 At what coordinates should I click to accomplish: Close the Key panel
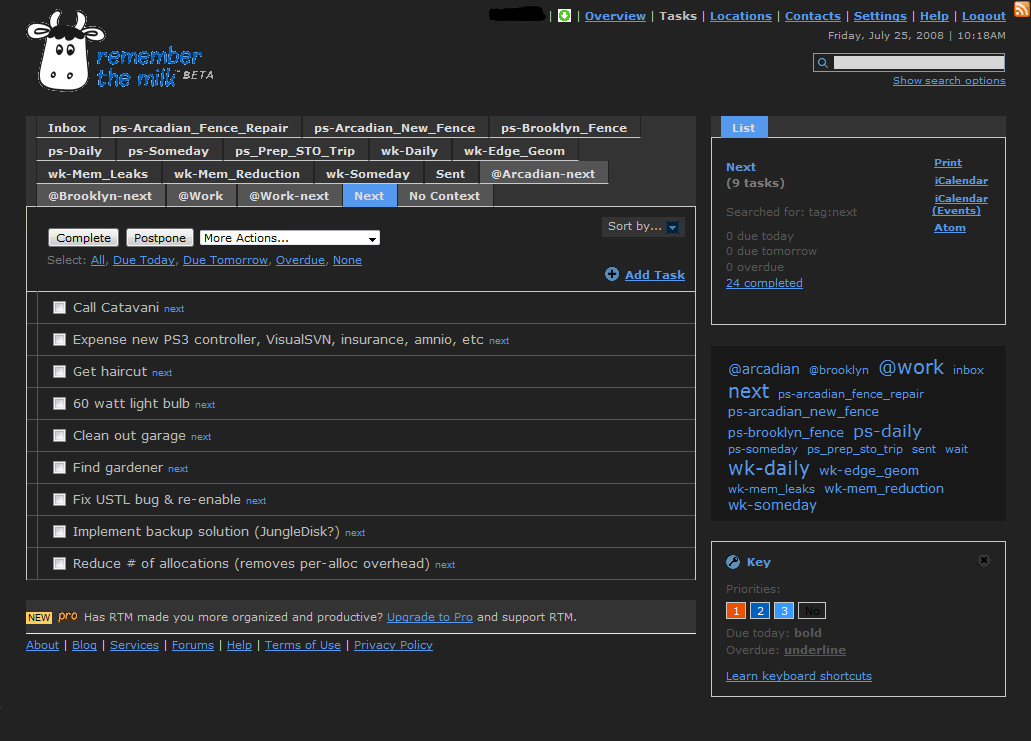[x=984, y=561]
